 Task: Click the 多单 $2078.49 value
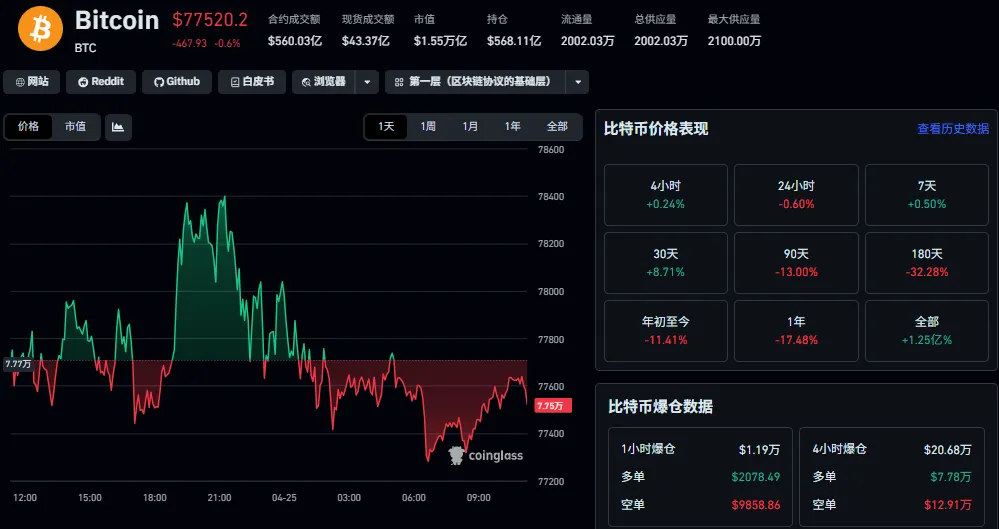pos(756,477)
